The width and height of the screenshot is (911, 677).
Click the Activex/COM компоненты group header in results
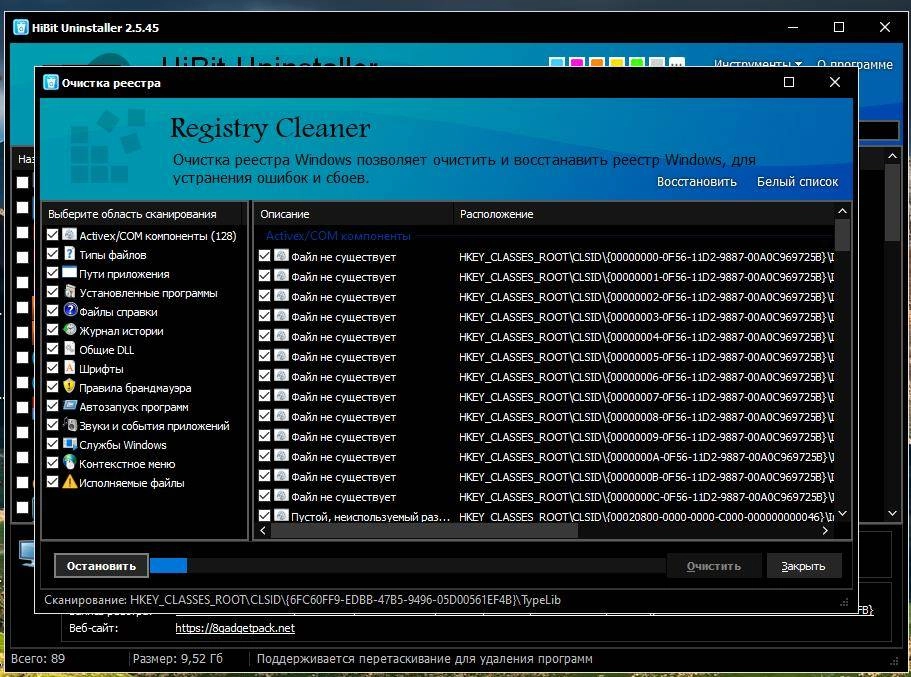pos(338,236)
